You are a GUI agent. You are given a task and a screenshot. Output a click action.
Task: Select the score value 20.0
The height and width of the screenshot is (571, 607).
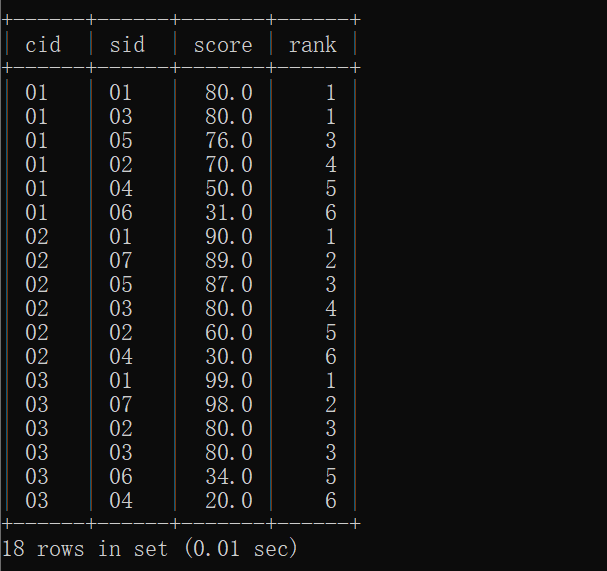pos(229,501)
